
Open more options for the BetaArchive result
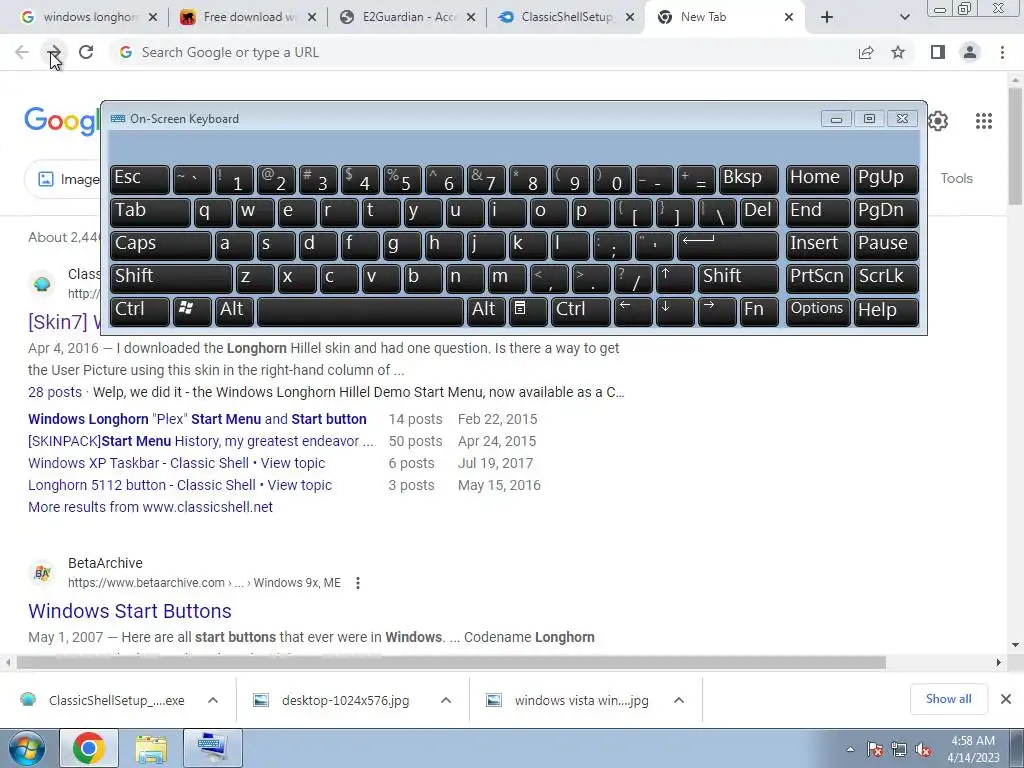tap(358, 583)
